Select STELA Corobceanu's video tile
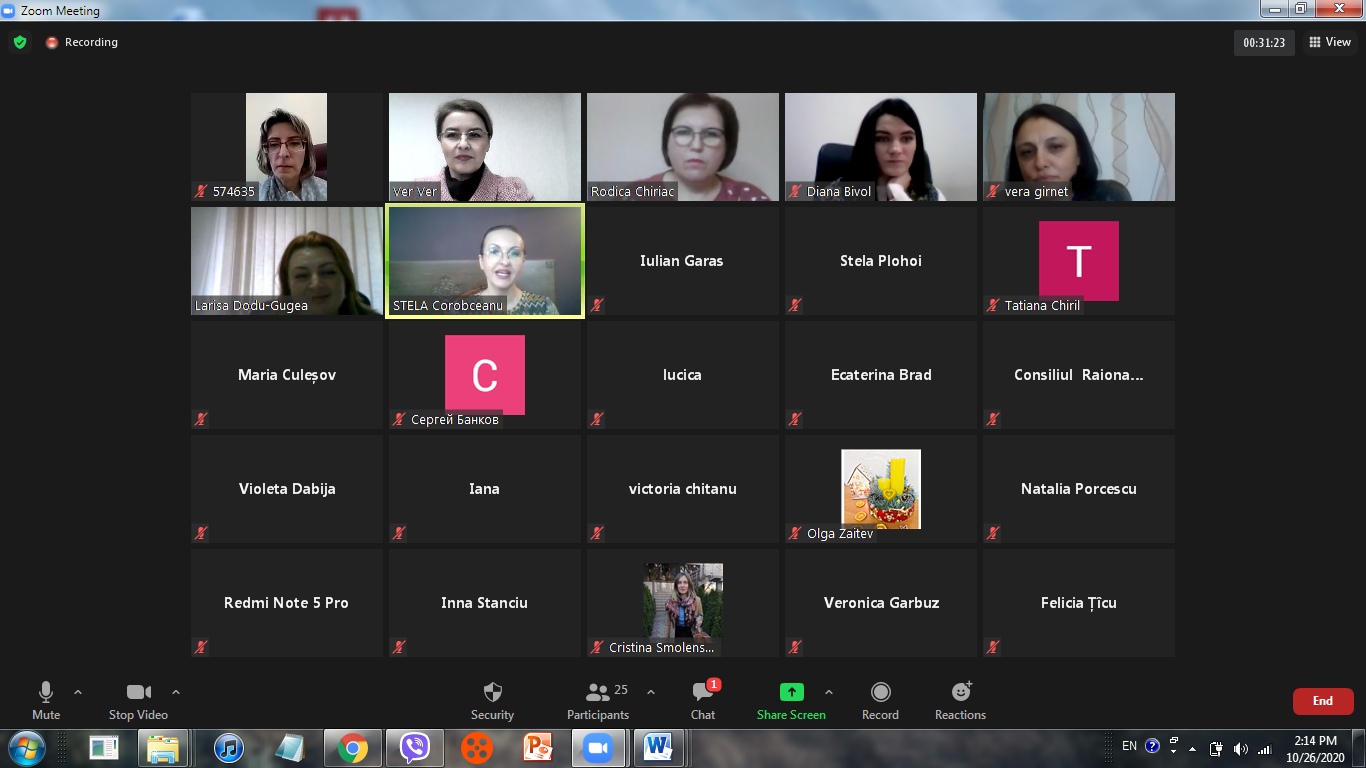Screen dimensions: 1366x768 click(x=485, y=261)
